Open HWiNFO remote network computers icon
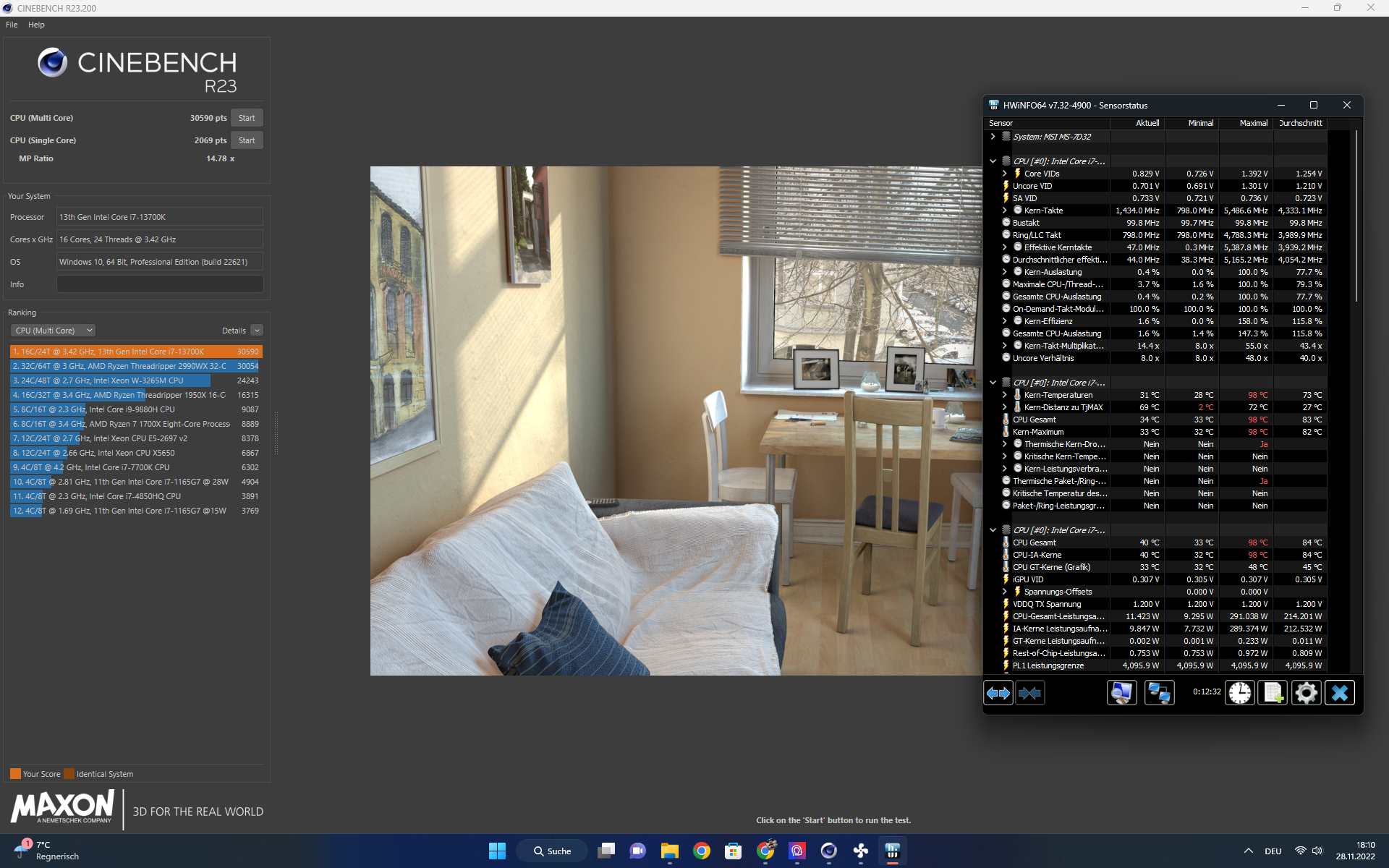The width and height of the screenshot is (1389, 868). (1159, 693)
